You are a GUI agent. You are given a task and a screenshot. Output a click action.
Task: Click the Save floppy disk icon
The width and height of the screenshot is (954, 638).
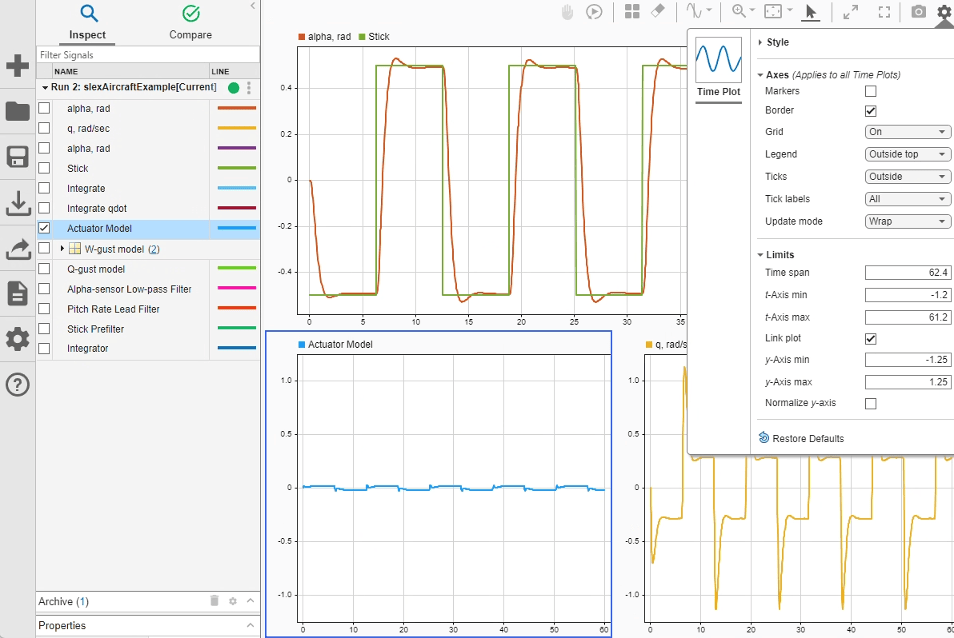[18, 157]
